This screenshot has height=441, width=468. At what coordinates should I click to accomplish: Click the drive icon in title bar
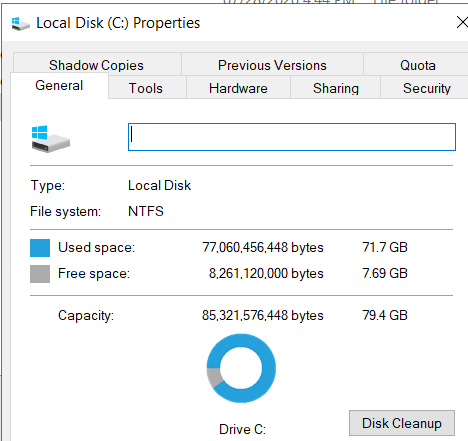[21, 24]
